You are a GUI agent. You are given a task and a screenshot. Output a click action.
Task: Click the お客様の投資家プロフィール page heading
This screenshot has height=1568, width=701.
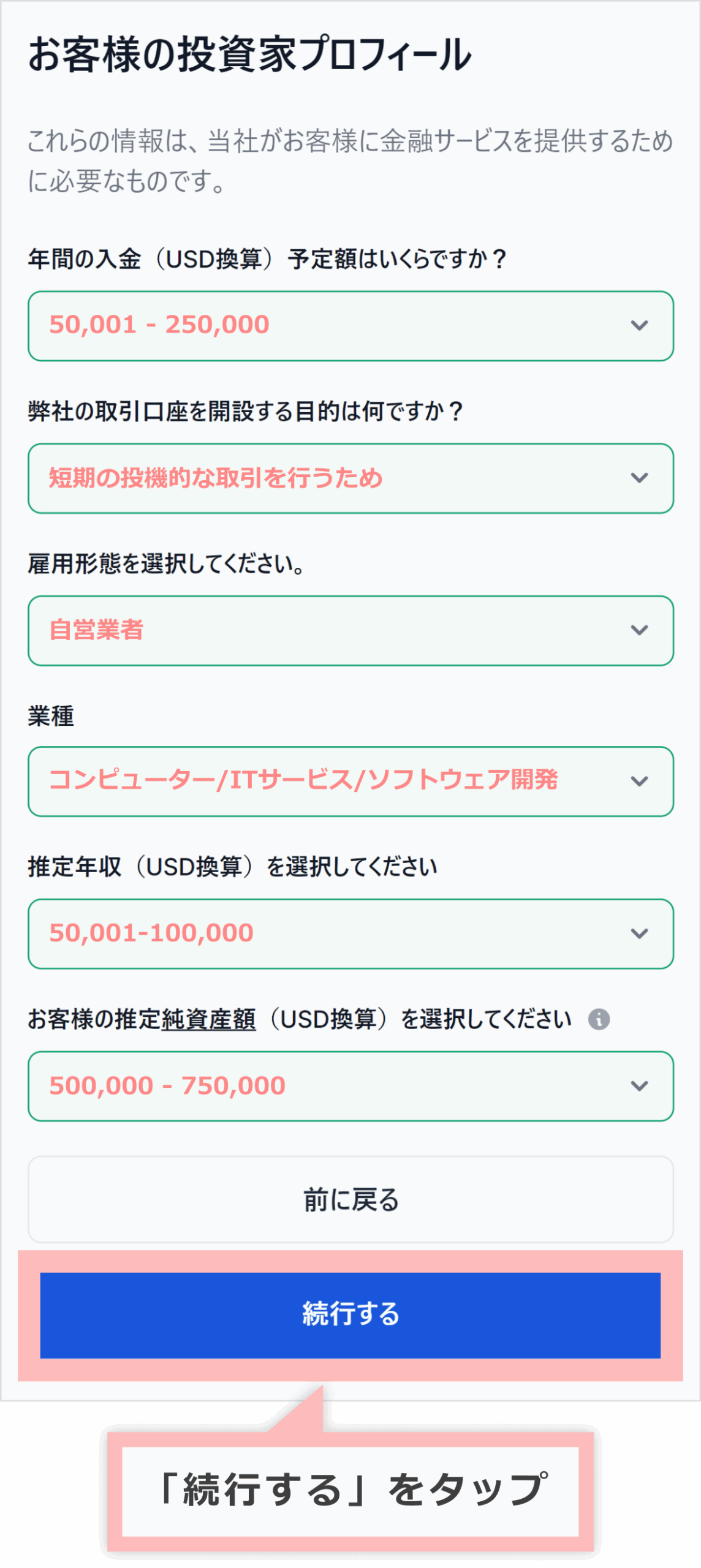coord(250,55)
